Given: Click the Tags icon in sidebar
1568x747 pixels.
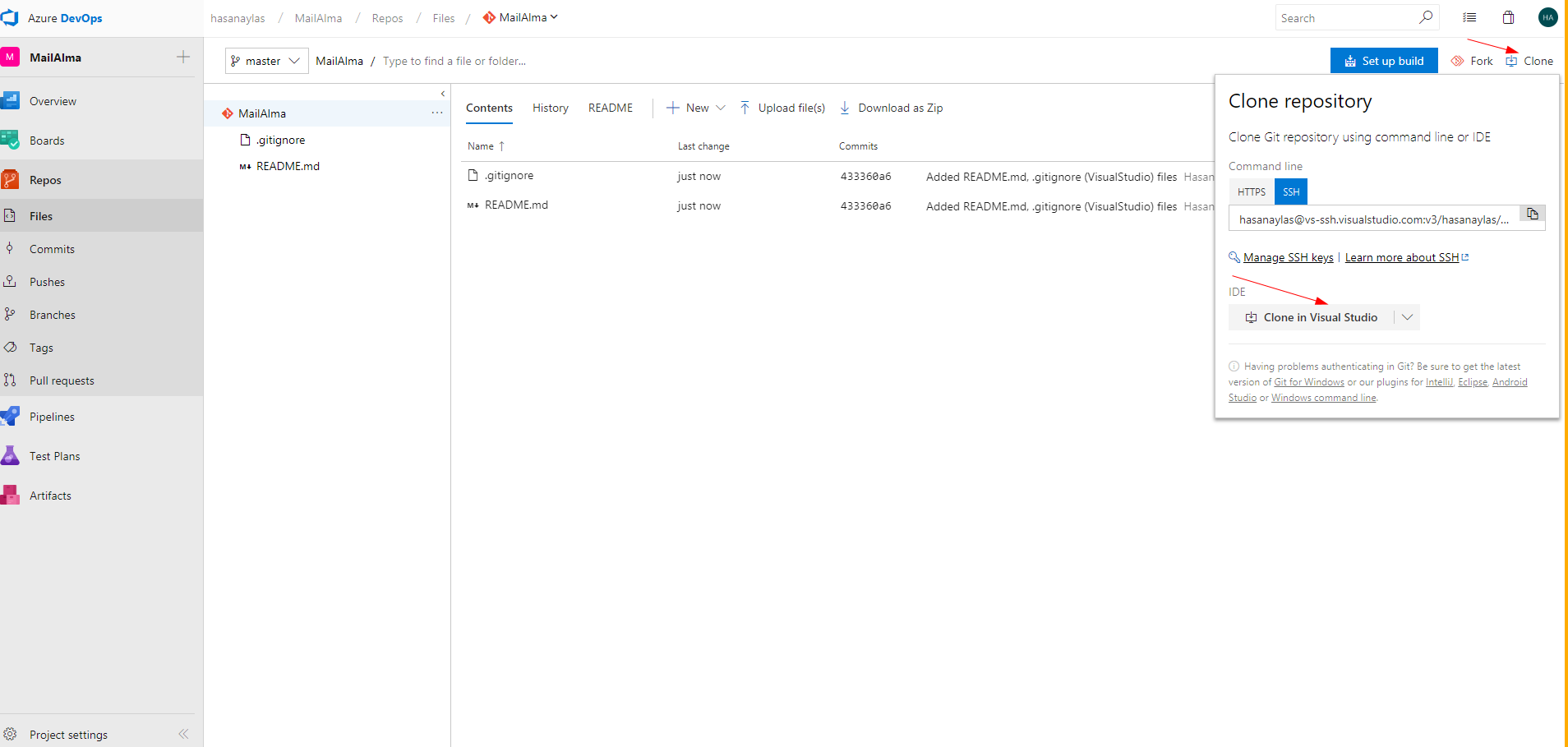Looking at the screenshot, I should tap(10, 347).
